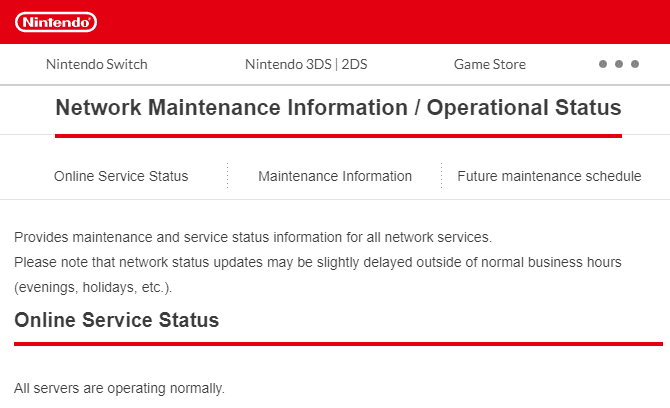Open the Nintendo Switch navigation item
The height and width of the screenshot is (408, 670).
pos(97,65)
